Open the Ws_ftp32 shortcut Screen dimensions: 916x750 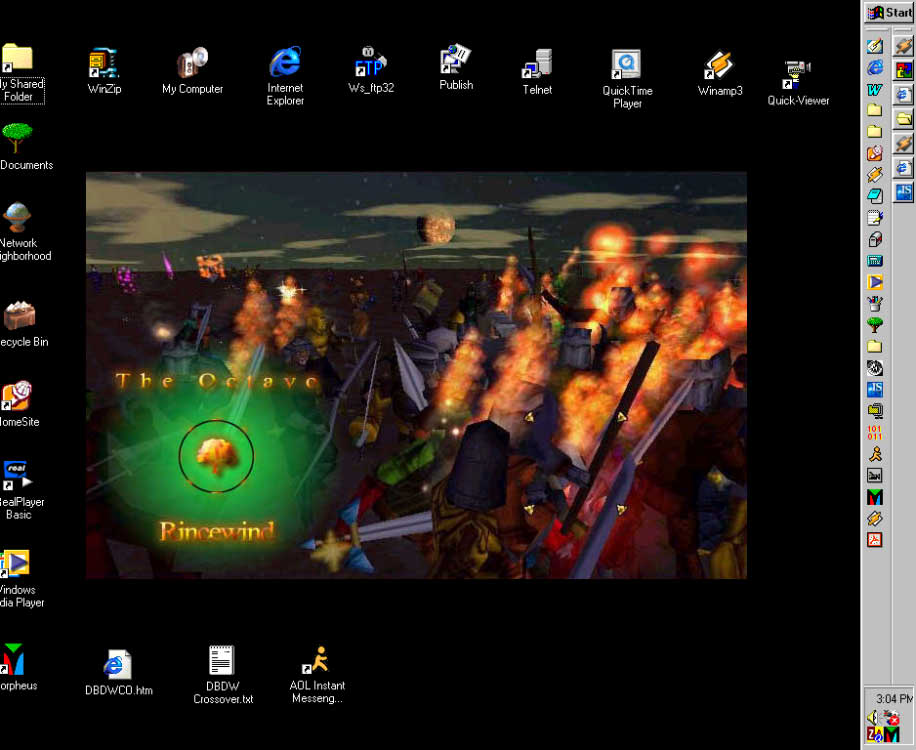pos(371,64)
